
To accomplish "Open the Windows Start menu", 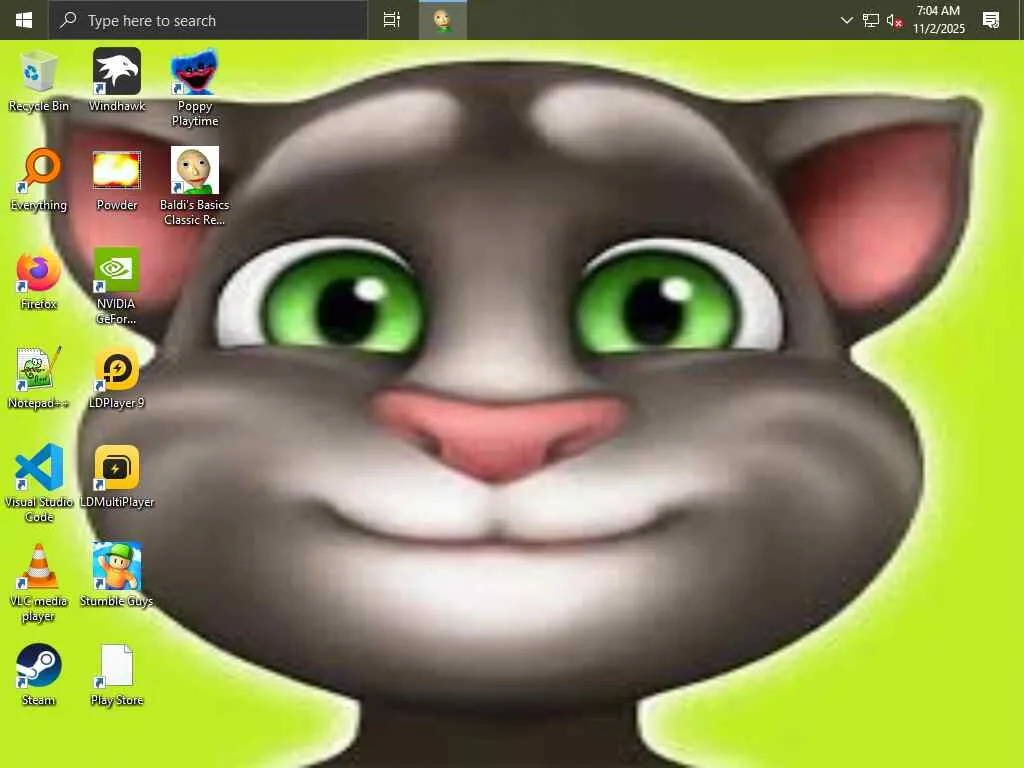I will tap(24, 20).
